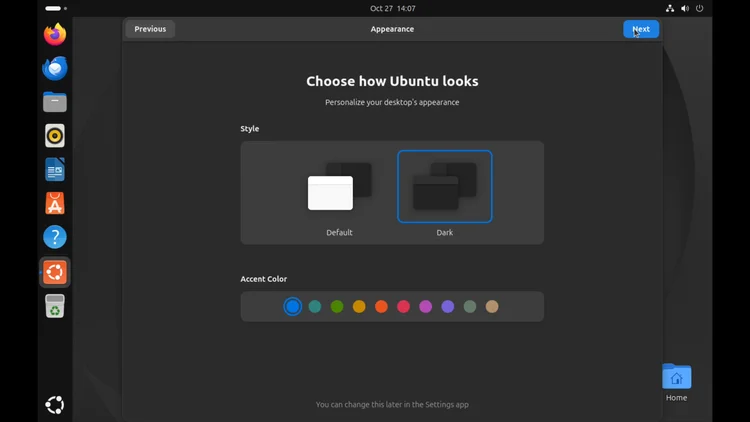Choose the blue accent color

(292, 306)
